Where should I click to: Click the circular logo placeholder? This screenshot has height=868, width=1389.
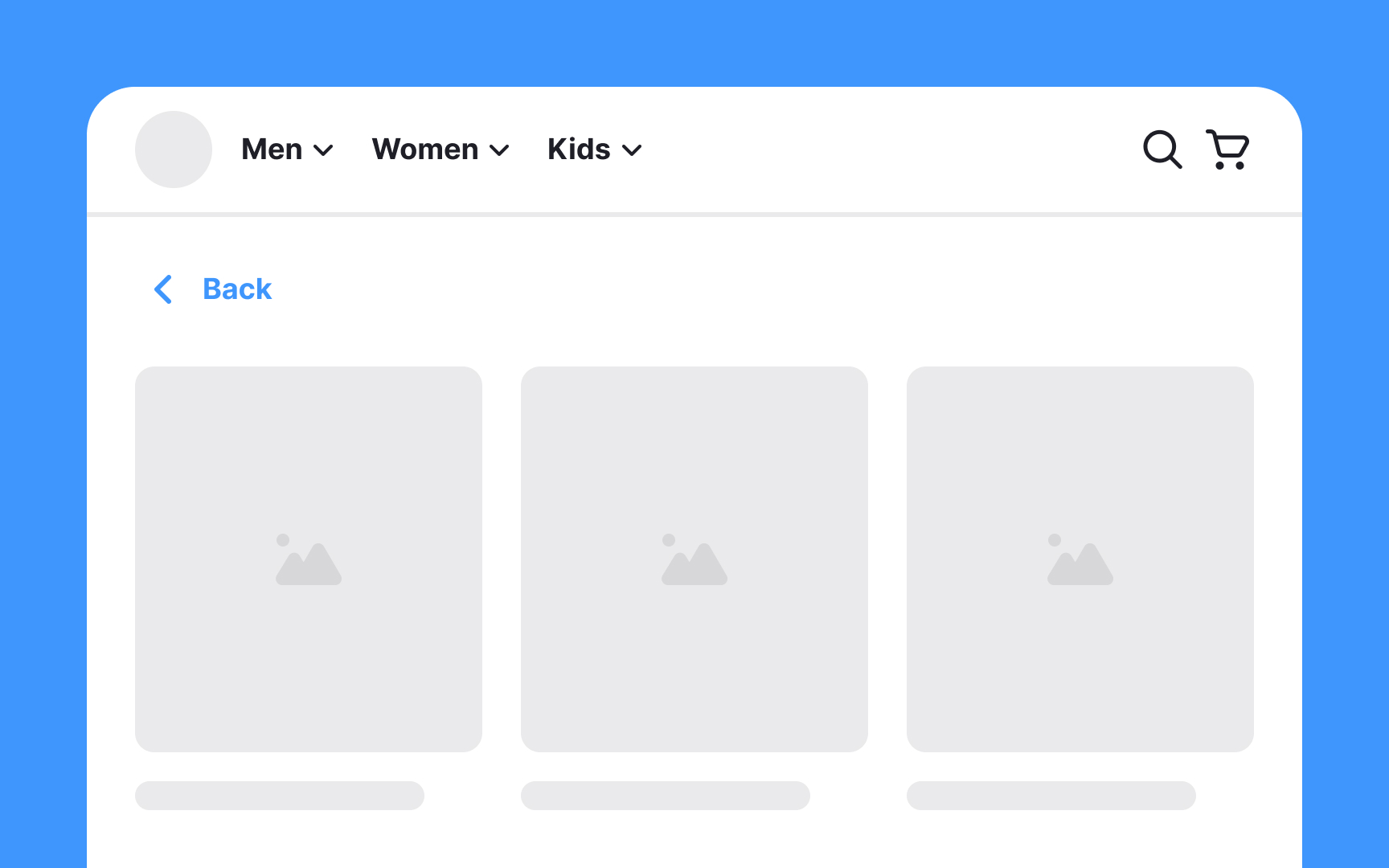tap(174, 149)
